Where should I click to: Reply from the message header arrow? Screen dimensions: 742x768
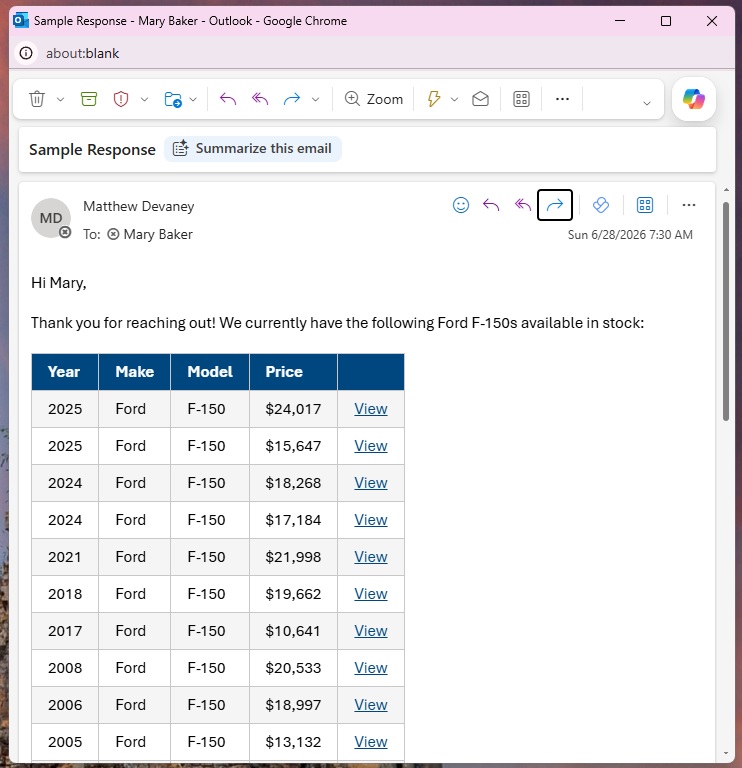491,205
